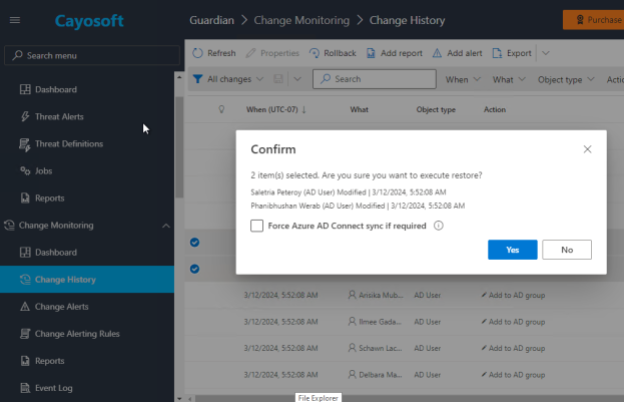Focus the Search menu field
The width and height of the screenshot is (624, 402).
92,55
